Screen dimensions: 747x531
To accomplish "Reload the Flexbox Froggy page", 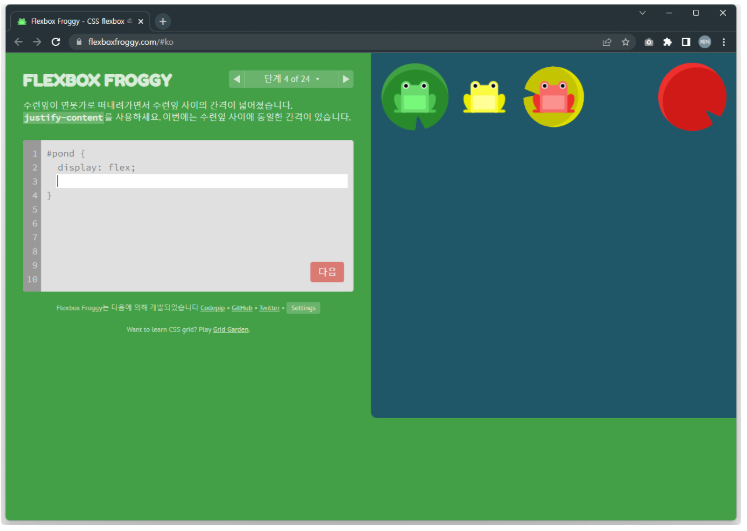I will [x=56, y=42].
